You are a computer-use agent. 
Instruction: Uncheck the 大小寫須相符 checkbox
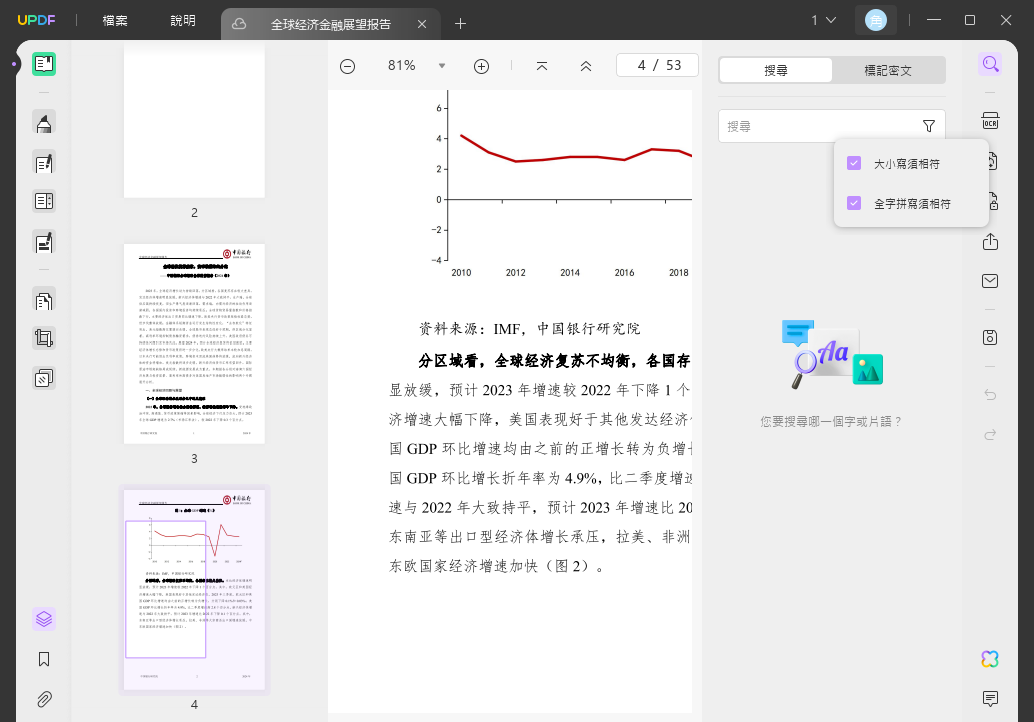point(854,164)
